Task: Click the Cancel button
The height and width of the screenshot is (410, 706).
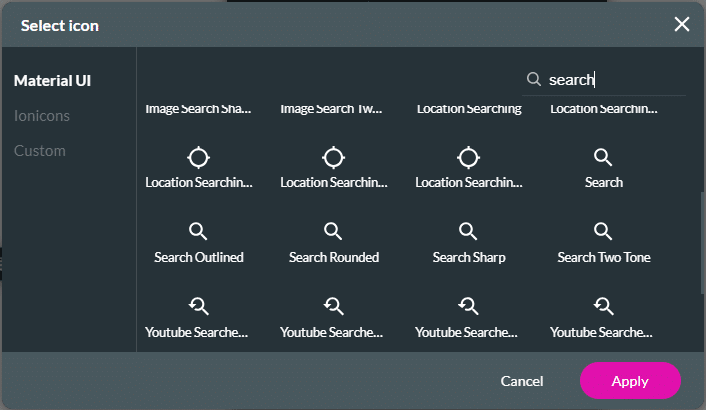Action: coord(522,381)
